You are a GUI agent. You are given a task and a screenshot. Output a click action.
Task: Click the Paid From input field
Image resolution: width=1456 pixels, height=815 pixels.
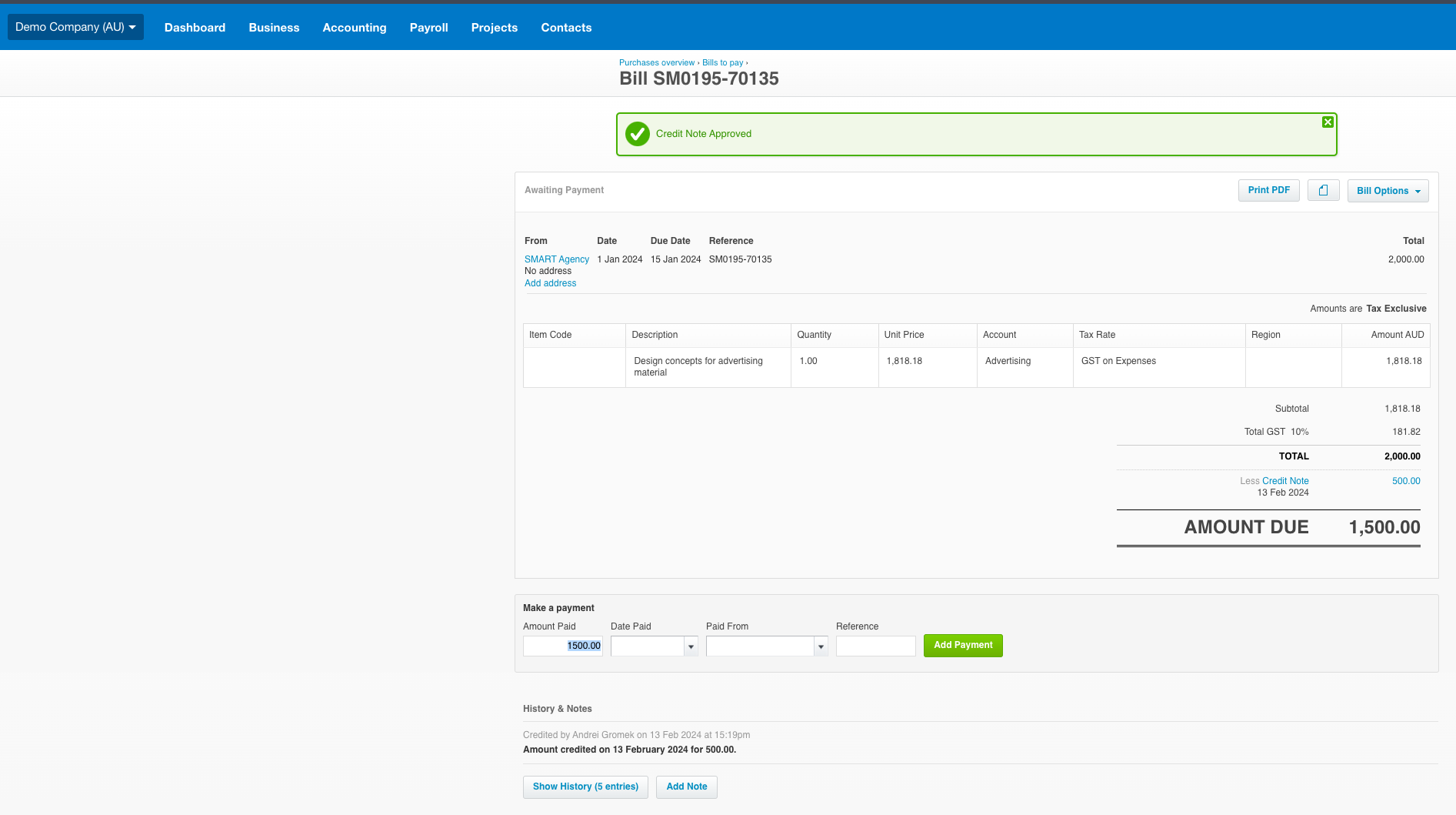[760, 646]
